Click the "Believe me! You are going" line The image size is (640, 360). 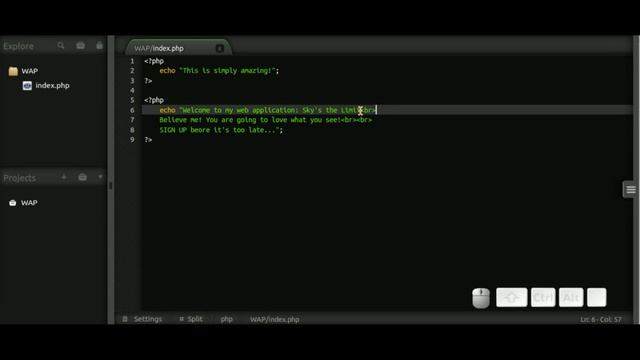266,120
